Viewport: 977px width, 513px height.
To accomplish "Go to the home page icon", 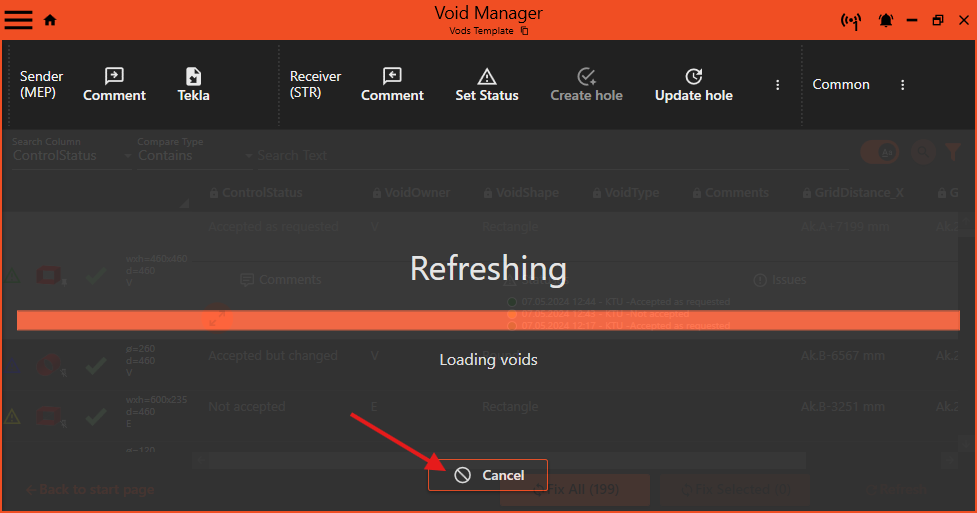I will [50, 20].
